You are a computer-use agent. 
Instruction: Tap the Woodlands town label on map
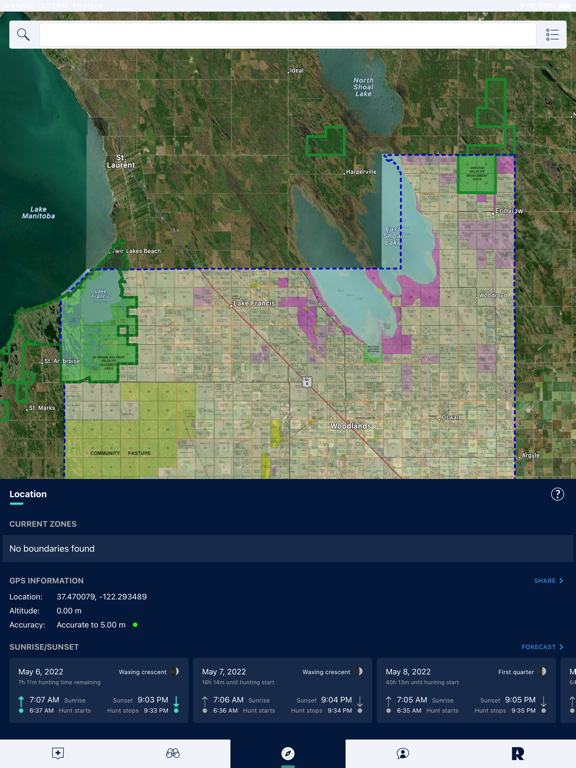point(351,426)
